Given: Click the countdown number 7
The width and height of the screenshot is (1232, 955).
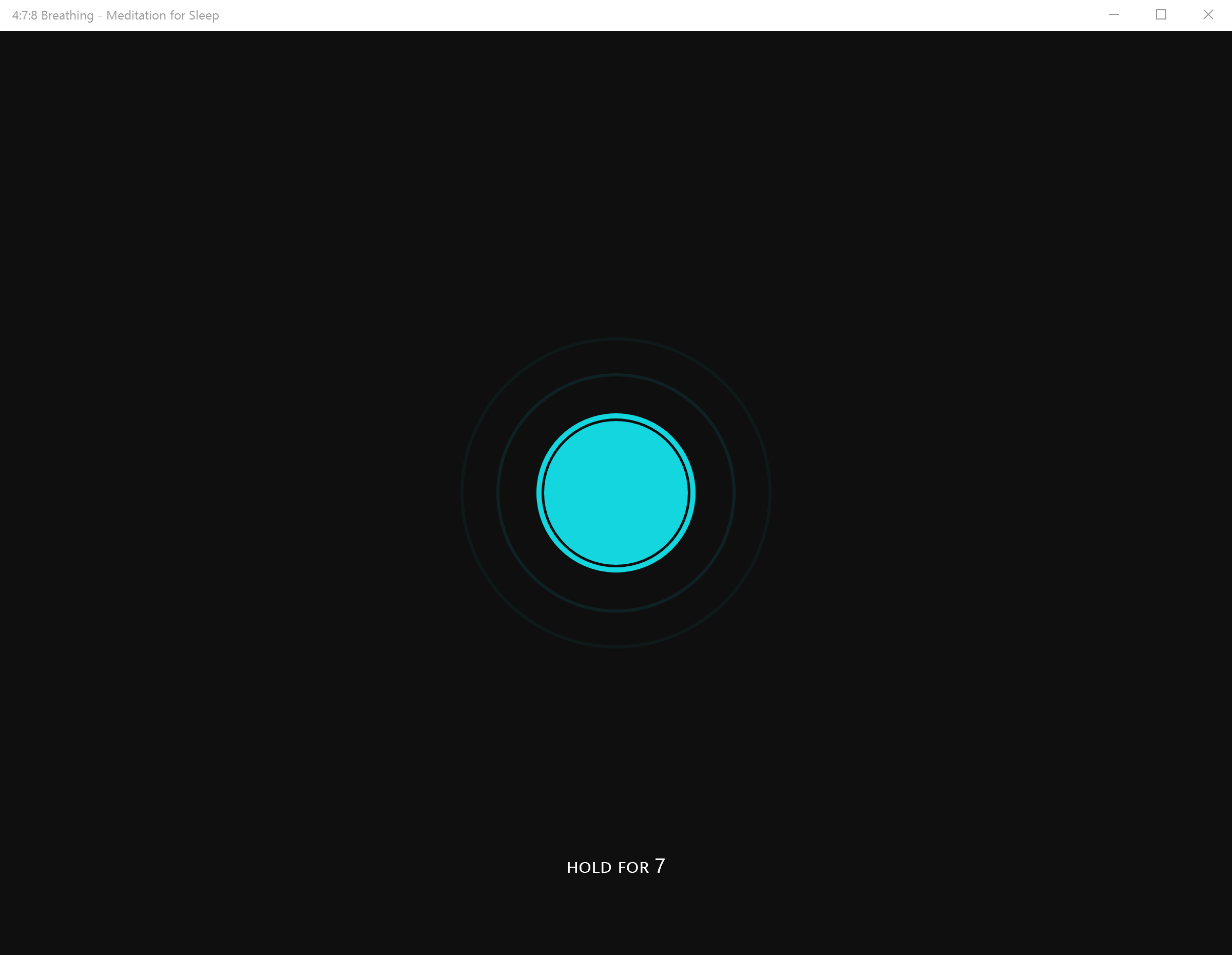Looking at the screenshot, I should pos(660,866).
